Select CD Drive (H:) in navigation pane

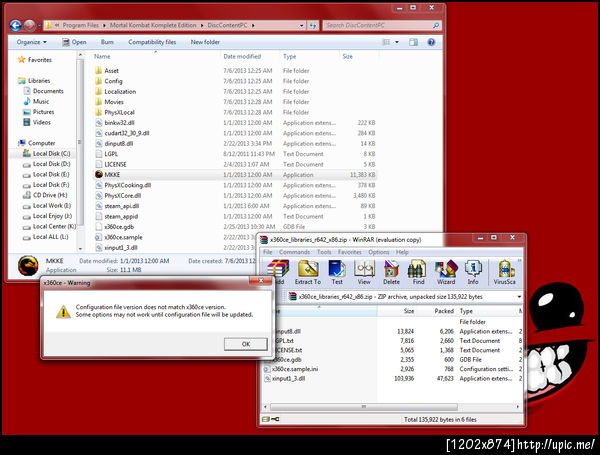pyautogui.click(x=50, y=195)
